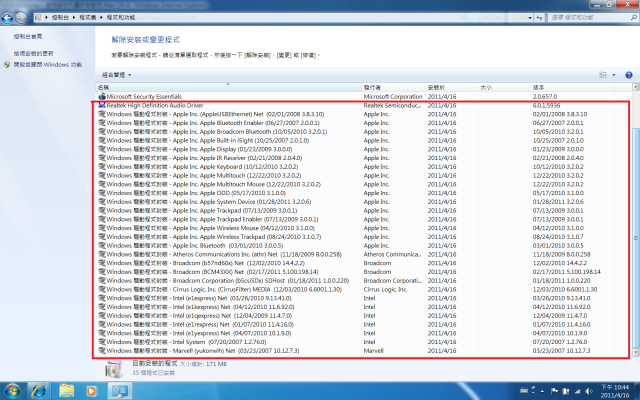Sort by the Version column header
Screen dimensions: 640x400
pyautogui.click(x=572, y=87)
